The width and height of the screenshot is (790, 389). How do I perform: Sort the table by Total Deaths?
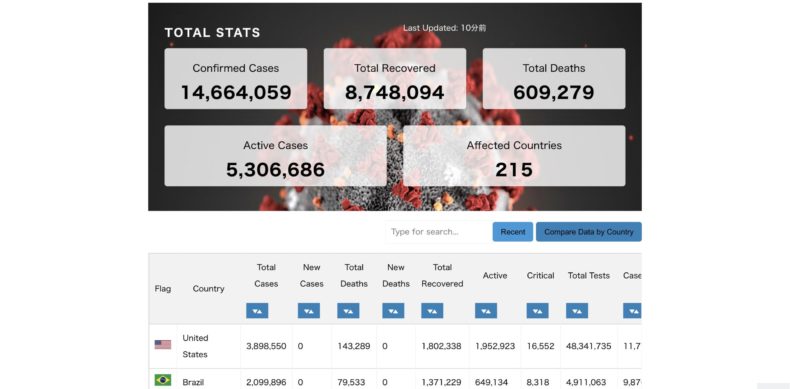tap(348, 311)
